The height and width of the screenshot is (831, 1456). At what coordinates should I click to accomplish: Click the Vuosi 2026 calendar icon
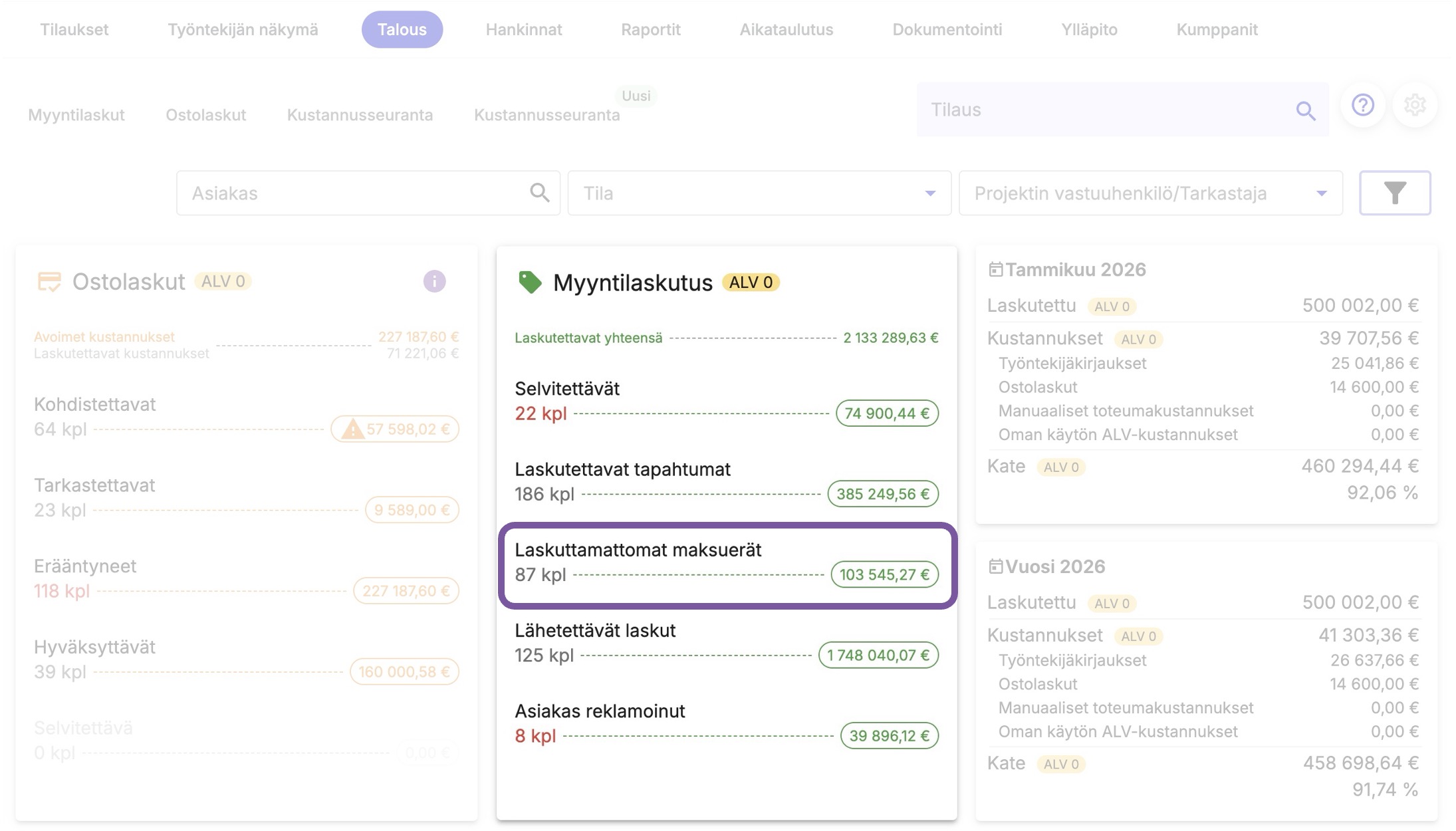click(995, 566)
